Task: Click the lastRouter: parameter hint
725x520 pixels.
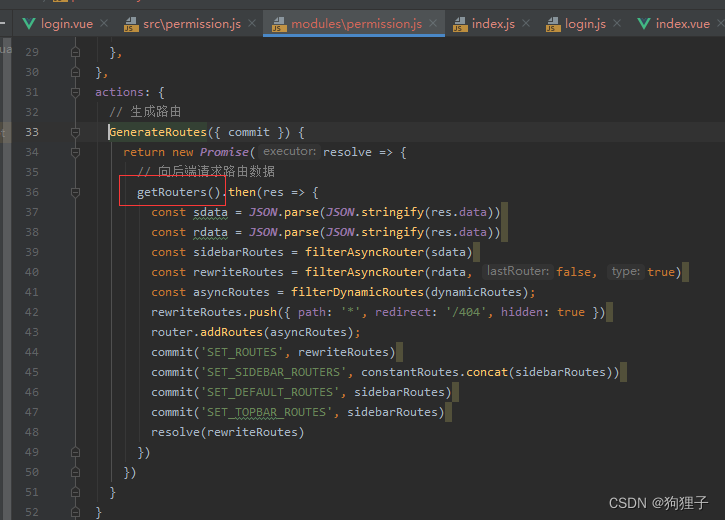Action: 518,271
